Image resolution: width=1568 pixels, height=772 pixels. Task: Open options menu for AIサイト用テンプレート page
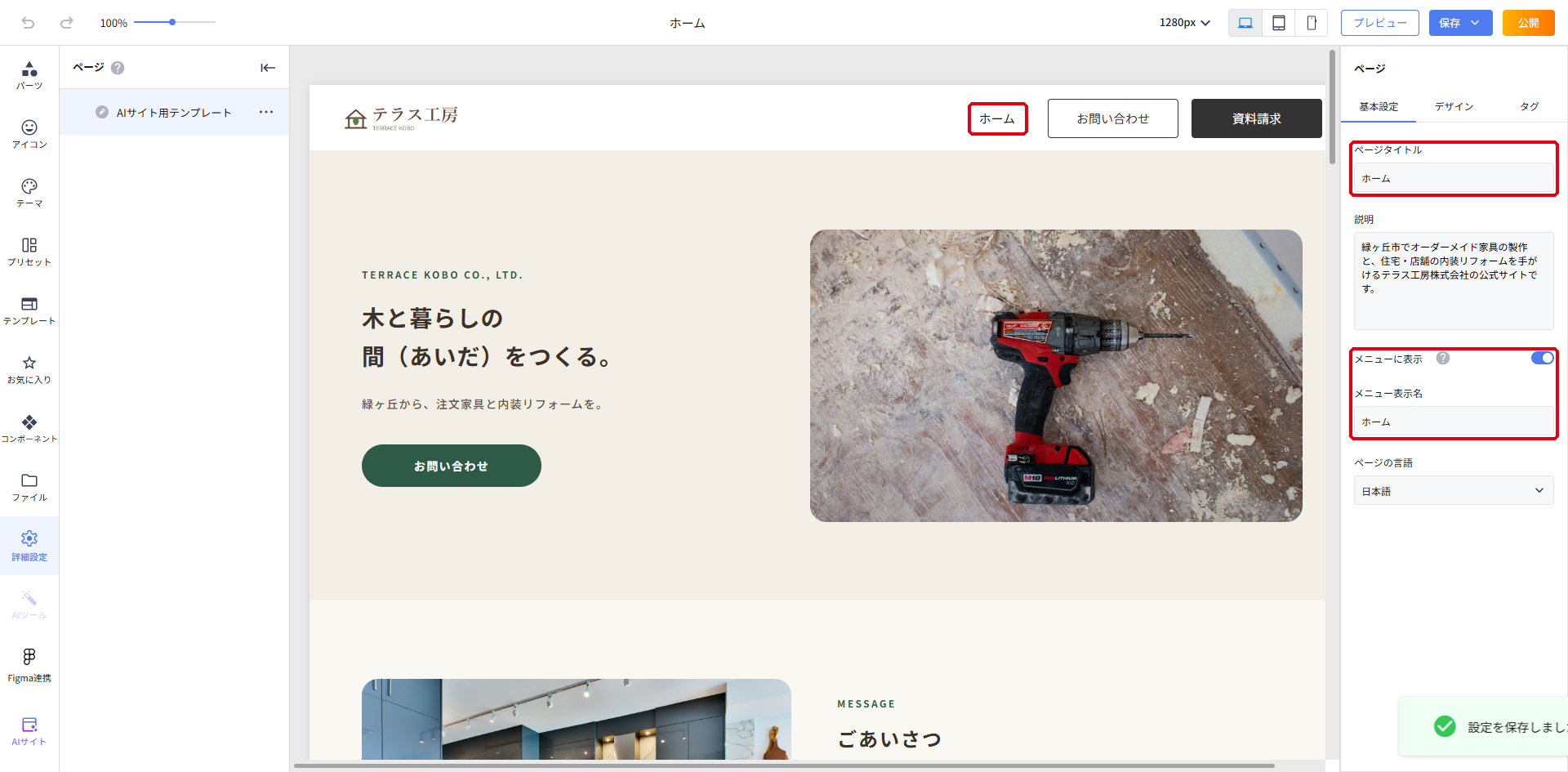[266, 112]
